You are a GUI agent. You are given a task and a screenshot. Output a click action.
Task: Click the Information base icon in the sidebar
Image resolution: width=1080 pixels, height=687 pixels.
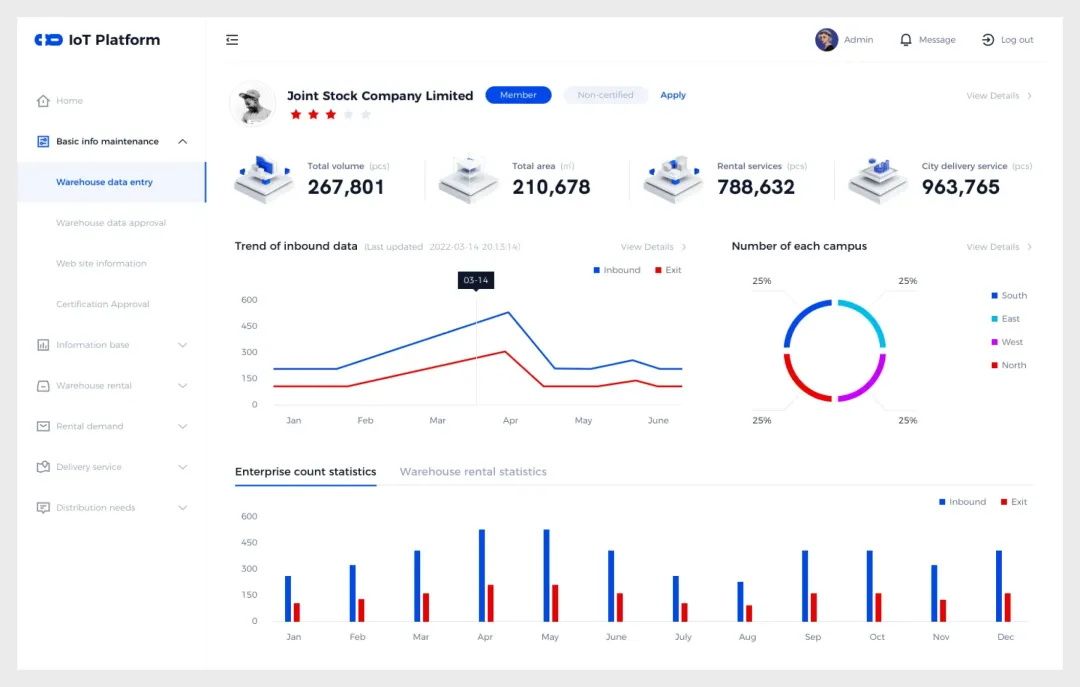coord(43,345)
